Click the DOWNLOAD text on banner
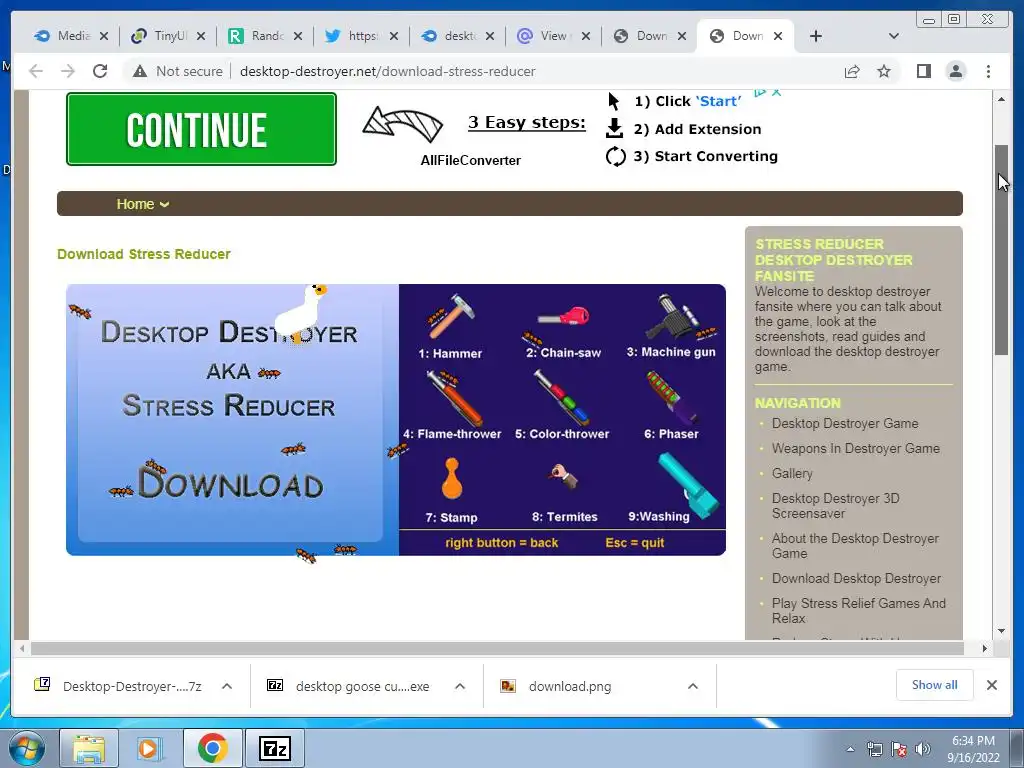The image size is (1024, 768). pos(231,483)
